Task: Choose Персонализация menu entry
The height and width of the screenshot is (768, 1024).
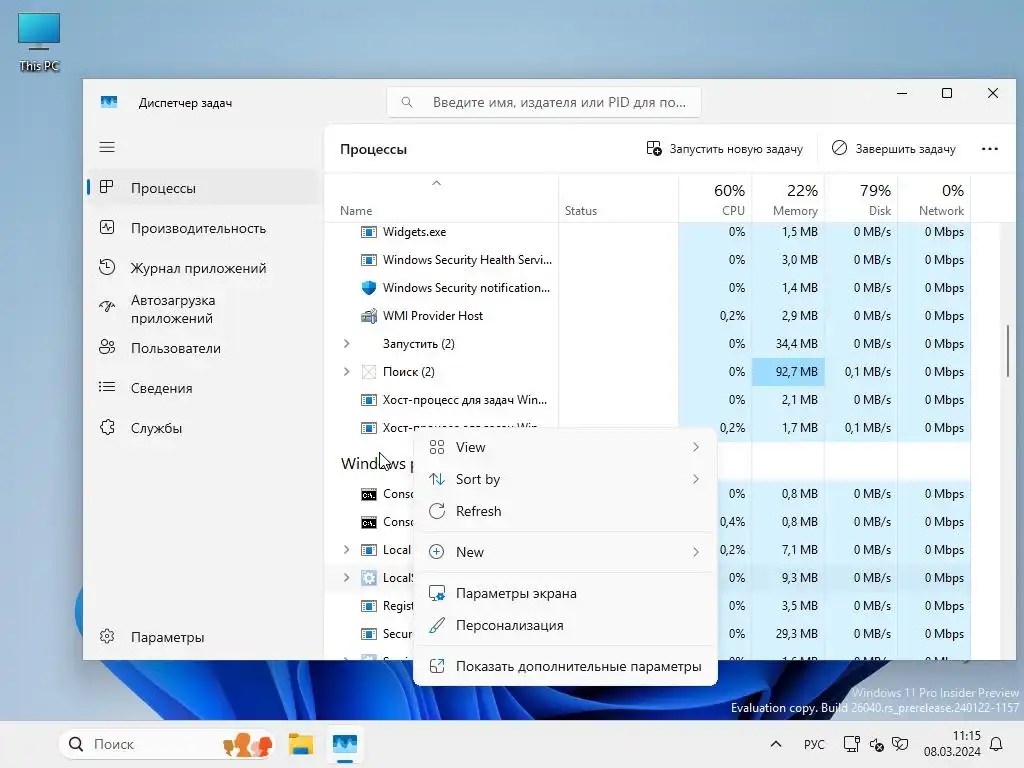Action: pos(566,625)
